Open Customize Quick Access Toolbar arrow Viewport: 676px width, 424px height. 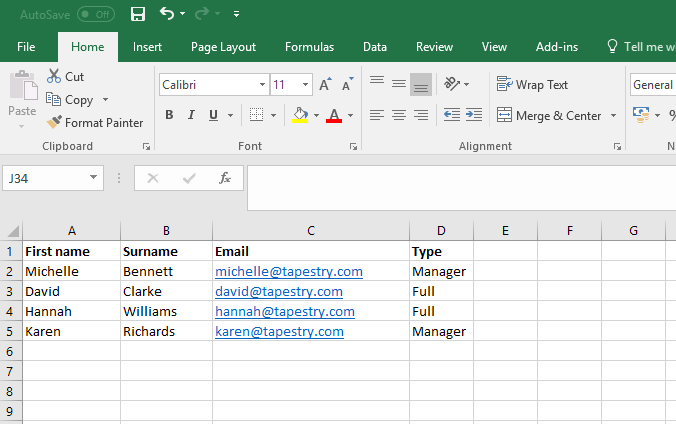coord(236,14)
